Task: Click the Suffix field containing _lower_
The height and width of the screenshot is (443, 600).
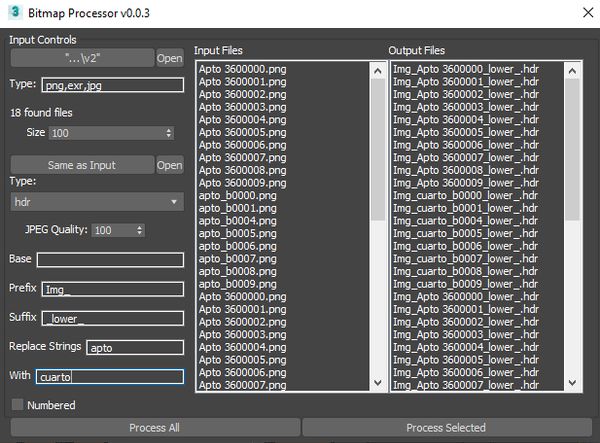Action: click(112, 318)
